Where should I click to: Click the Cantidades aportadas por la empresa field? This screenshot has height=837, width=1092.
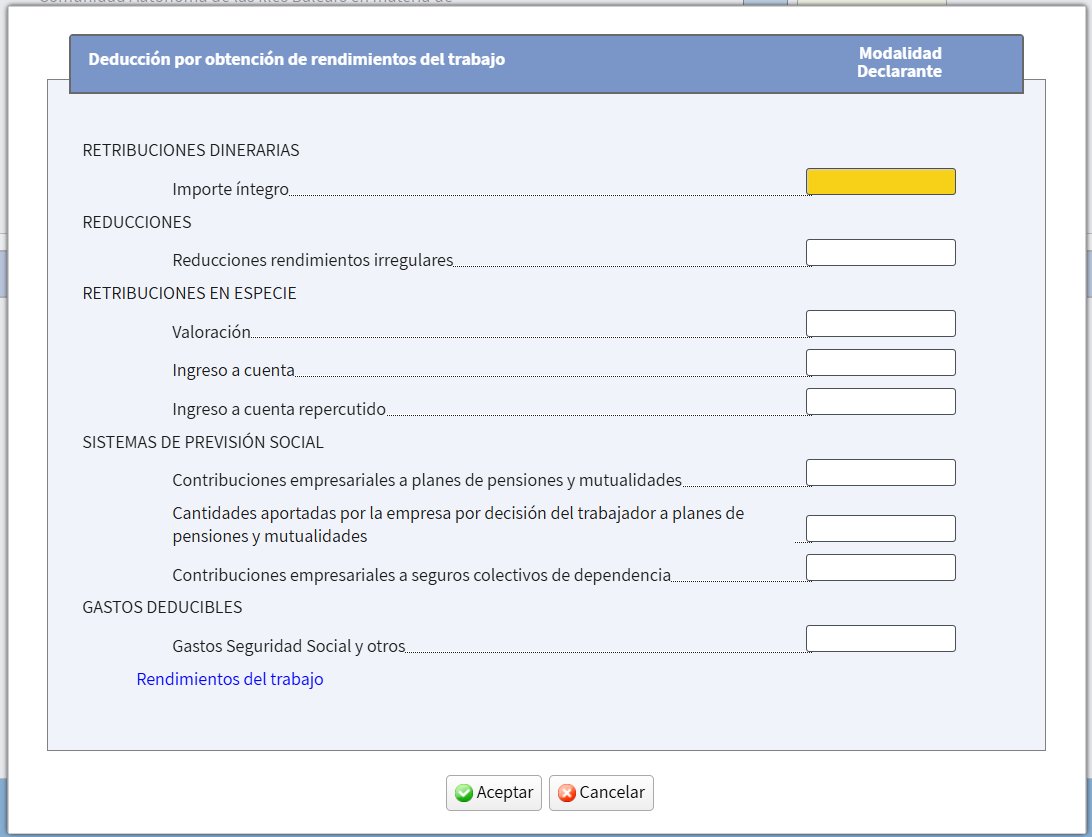[880, 527]
